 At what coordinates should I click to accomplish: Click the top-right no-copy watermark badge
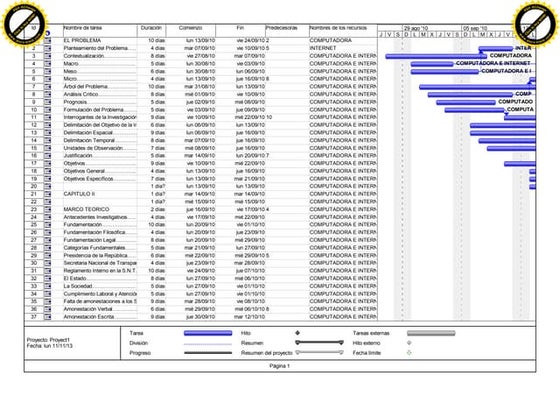click(535, 24)
